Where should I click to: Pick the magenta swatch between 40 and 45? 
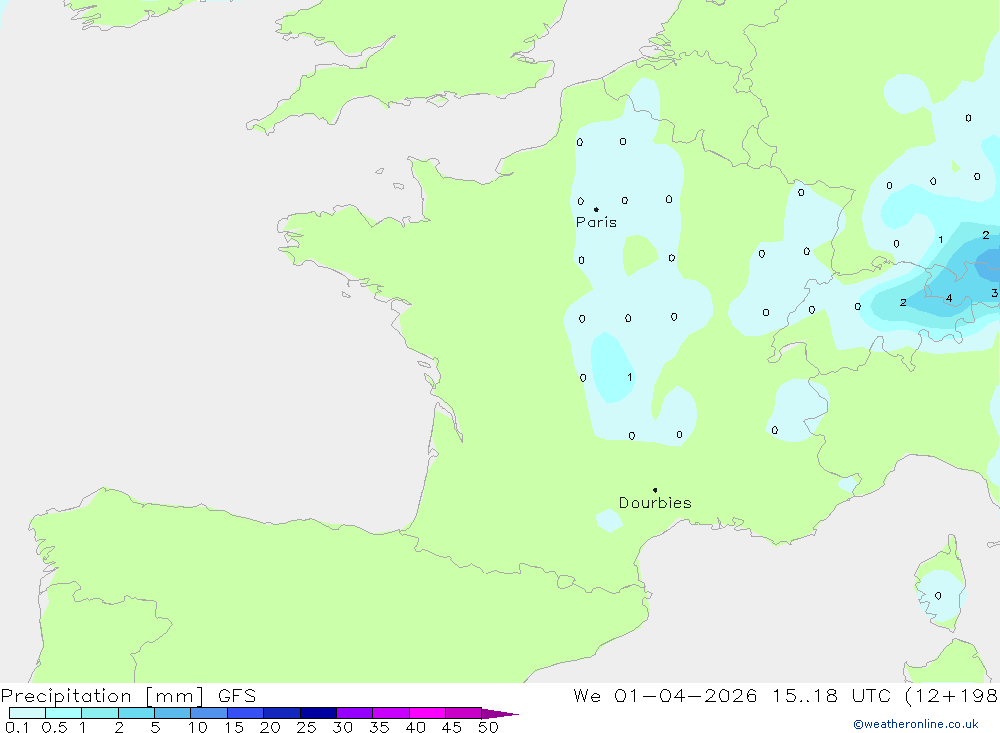pyautogui.click(x=427, y=714)
